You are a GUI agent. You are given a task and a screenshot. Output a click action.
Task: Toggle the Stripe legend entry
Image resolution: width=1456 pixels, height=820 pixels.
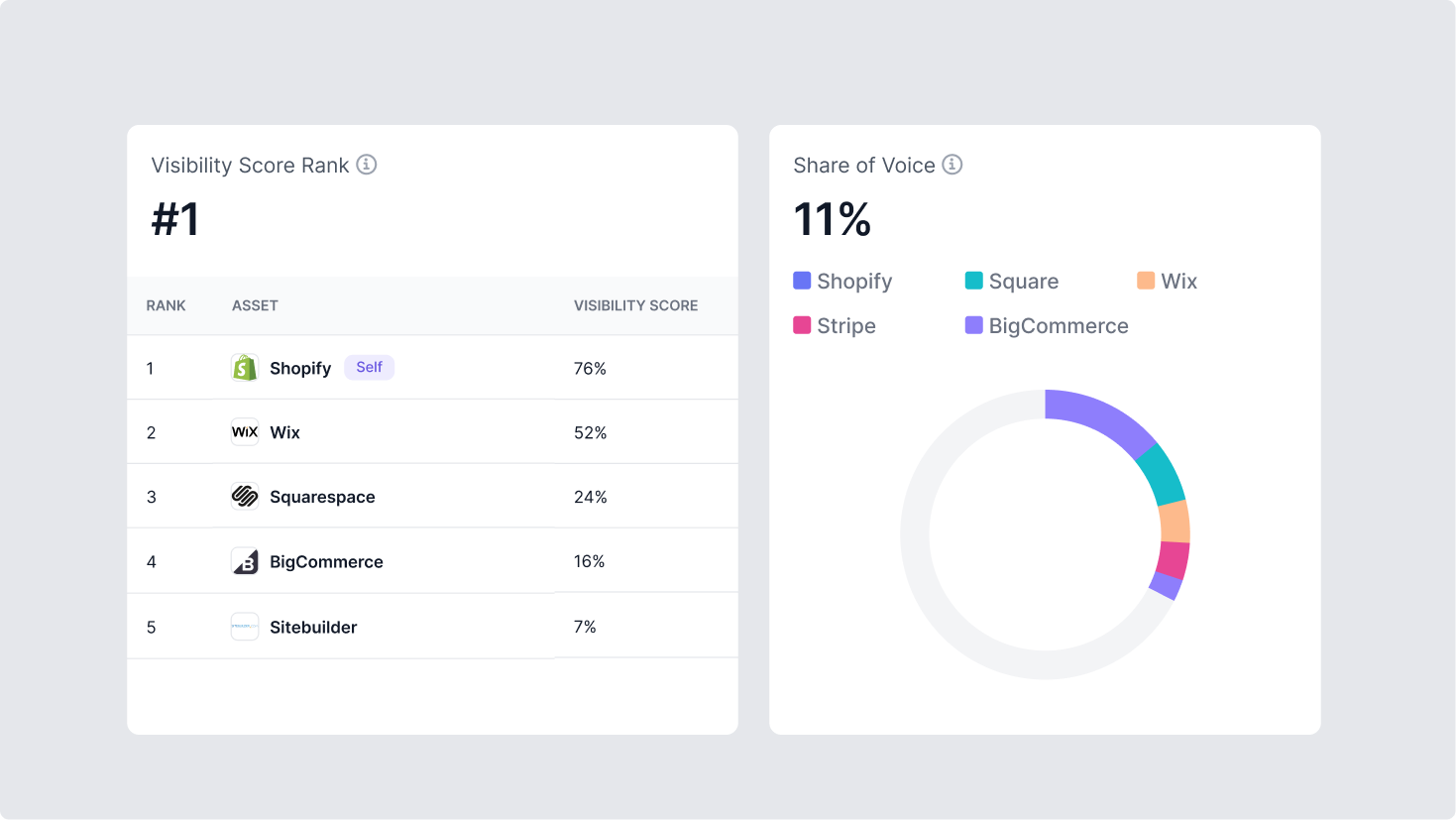(834, 325)
